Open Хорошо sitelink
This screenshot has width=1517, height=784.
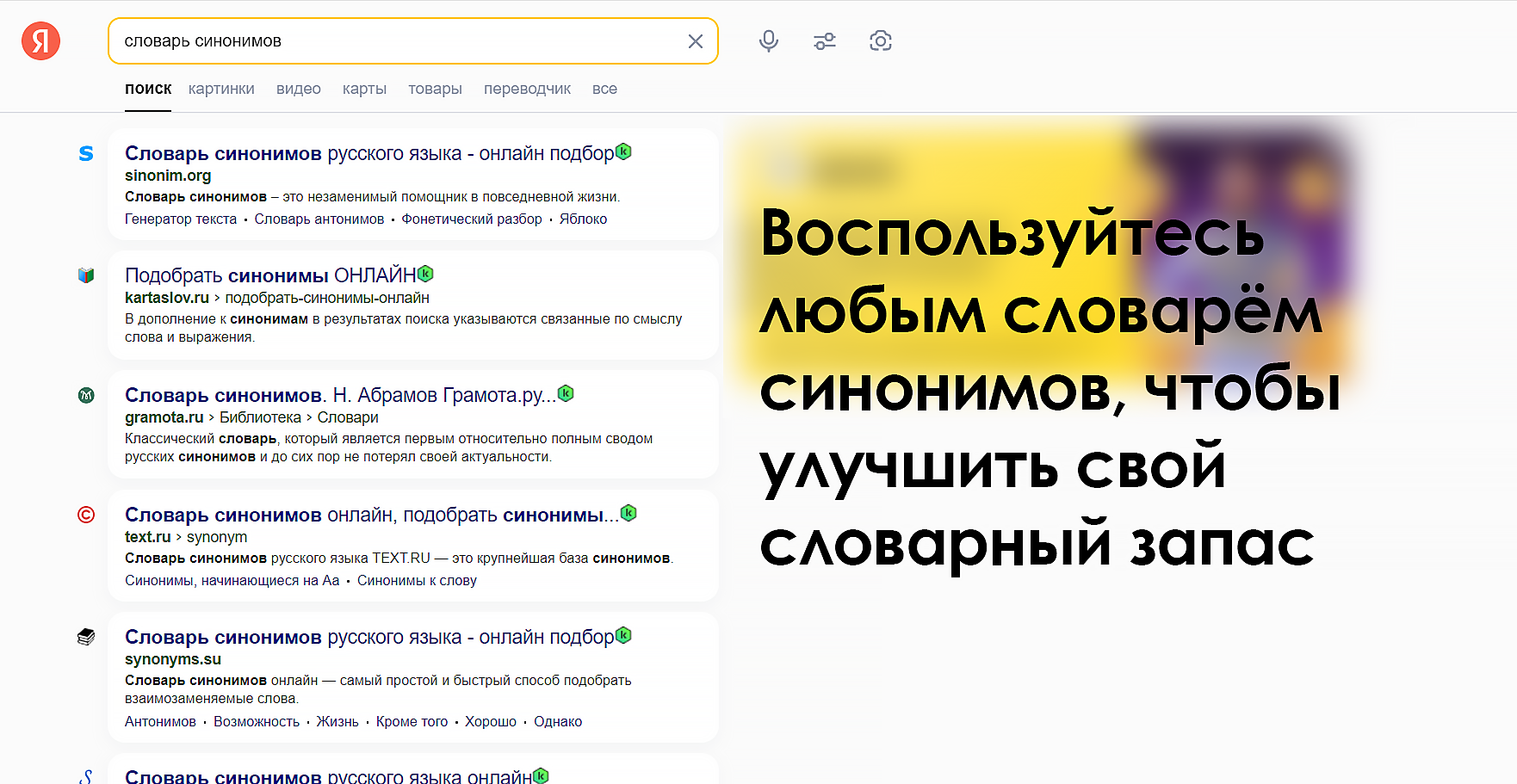point(491,722)
